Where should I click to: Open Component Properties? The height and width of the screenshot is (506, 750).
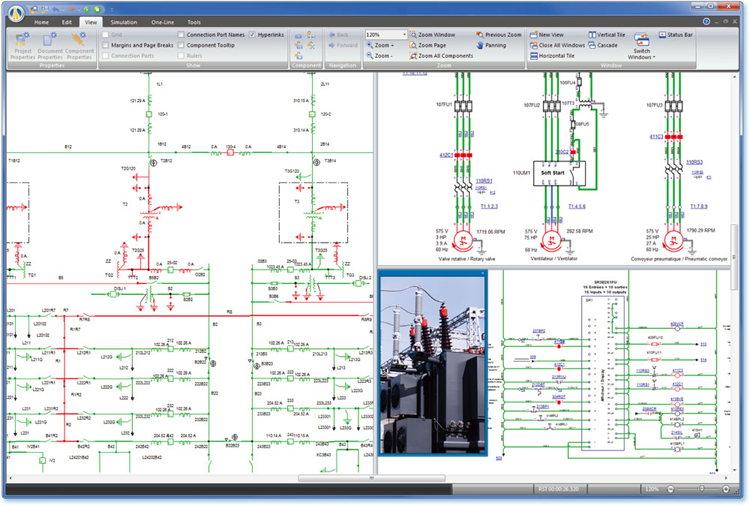(79, 46)
